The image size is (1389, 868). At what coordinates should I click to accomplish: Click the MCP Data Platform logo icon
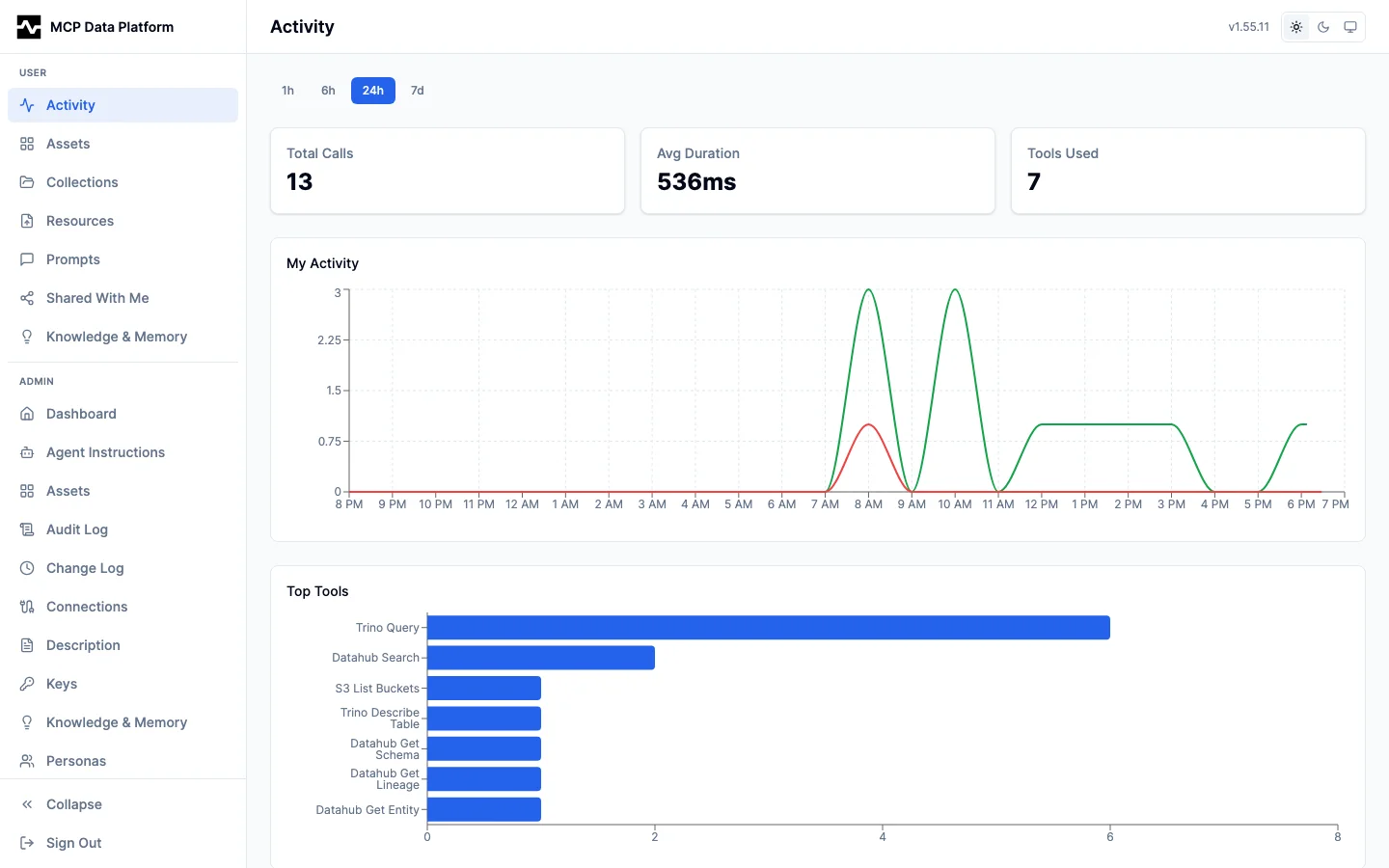pos(29,27)
